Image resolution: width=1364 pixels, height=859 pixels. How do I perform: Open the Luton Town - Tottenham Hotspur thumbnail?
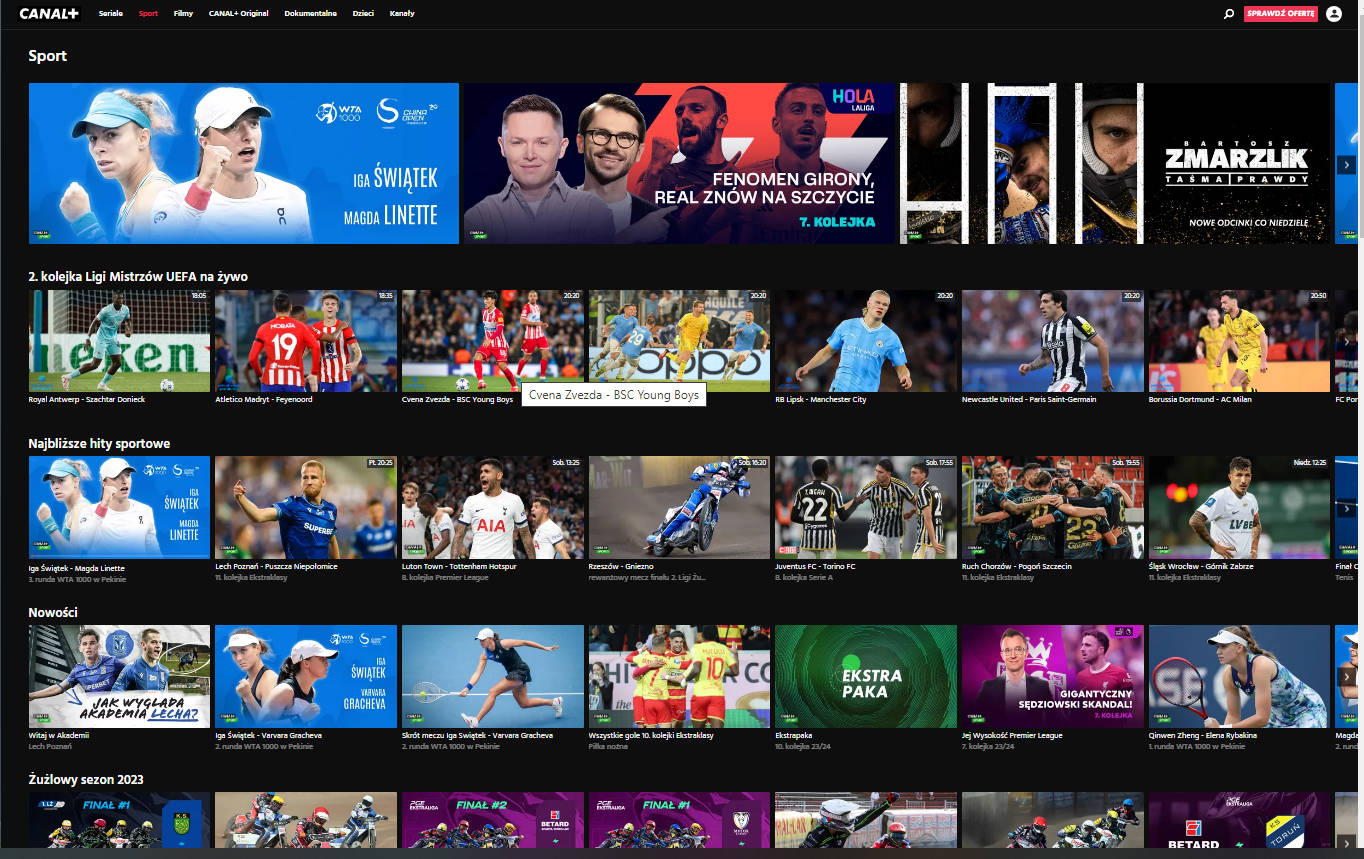tap(493, 508)
